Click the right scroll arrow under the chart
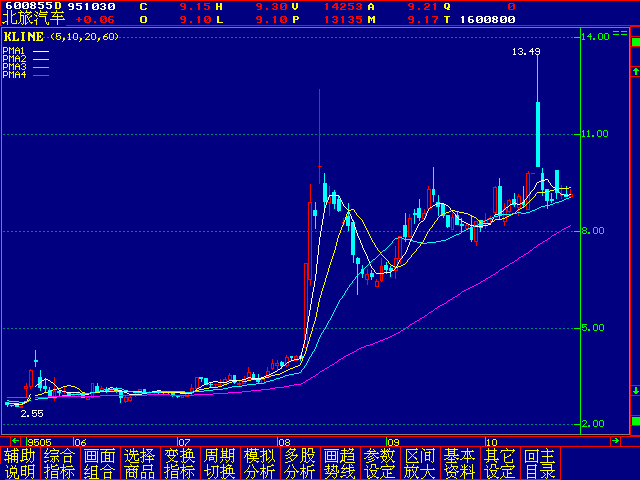 pyautogui.click(x=617, y=440)
